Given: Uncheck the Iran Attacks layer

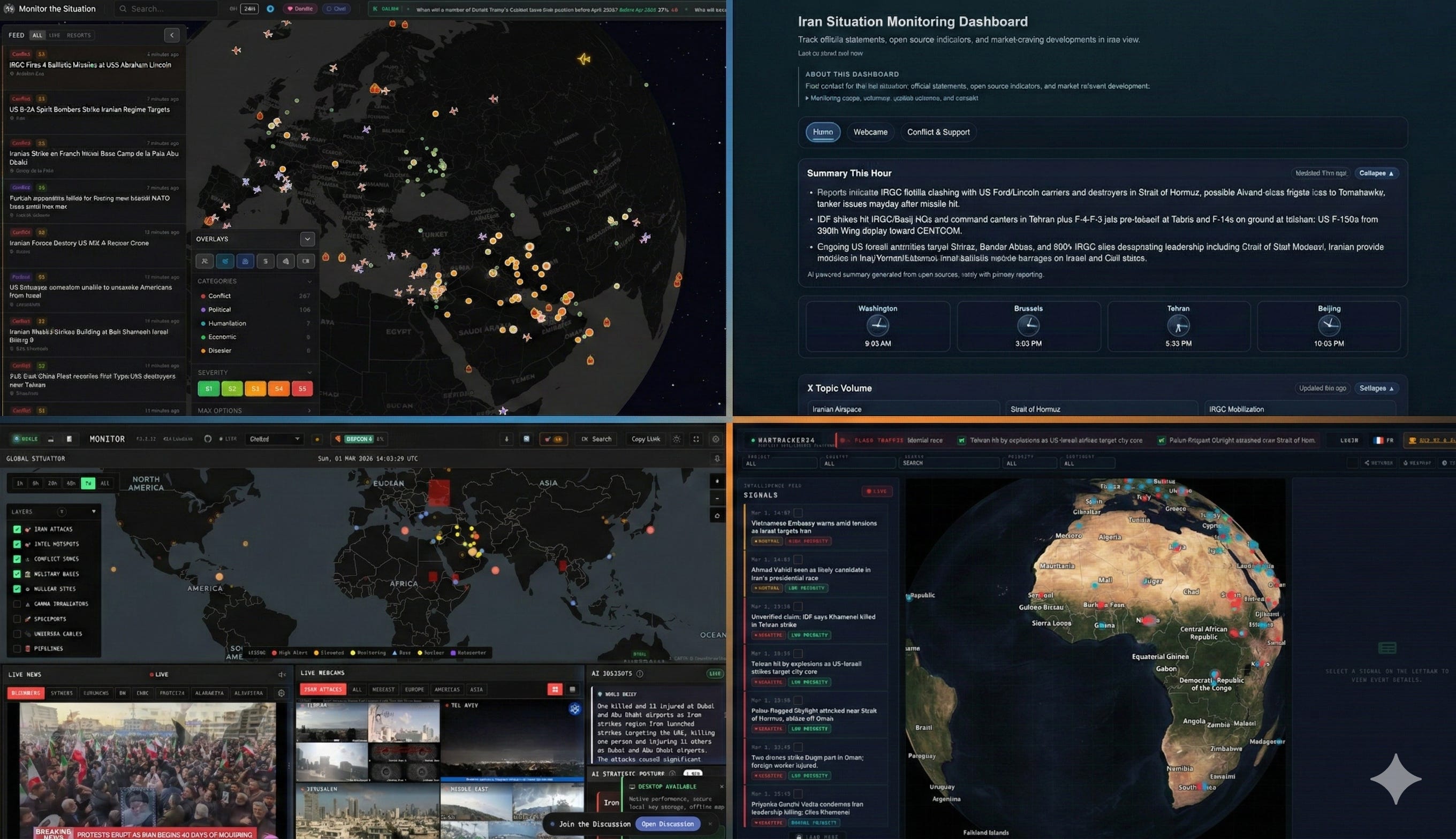Looking at the screenshot, I should [17, 529].
